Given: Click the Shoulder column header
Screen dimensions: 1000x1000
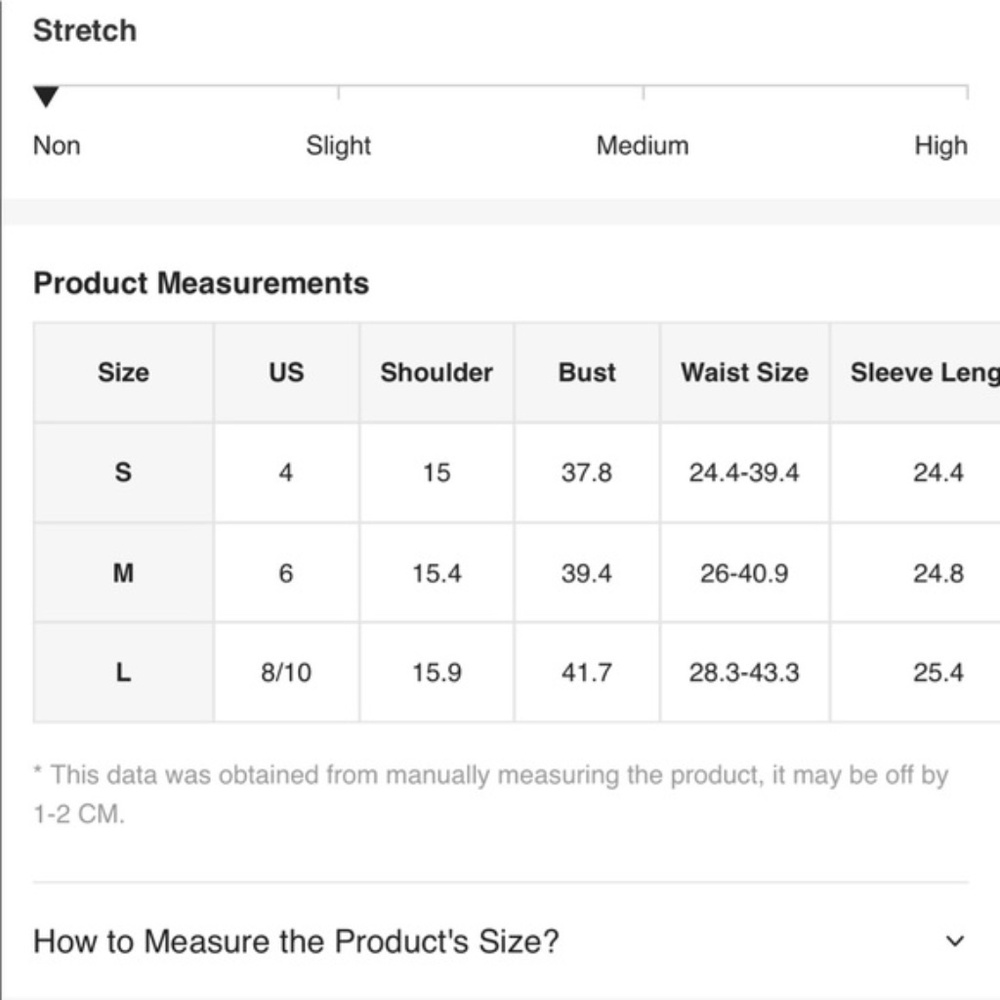Looking at the screenshot, I should [437, 372].
